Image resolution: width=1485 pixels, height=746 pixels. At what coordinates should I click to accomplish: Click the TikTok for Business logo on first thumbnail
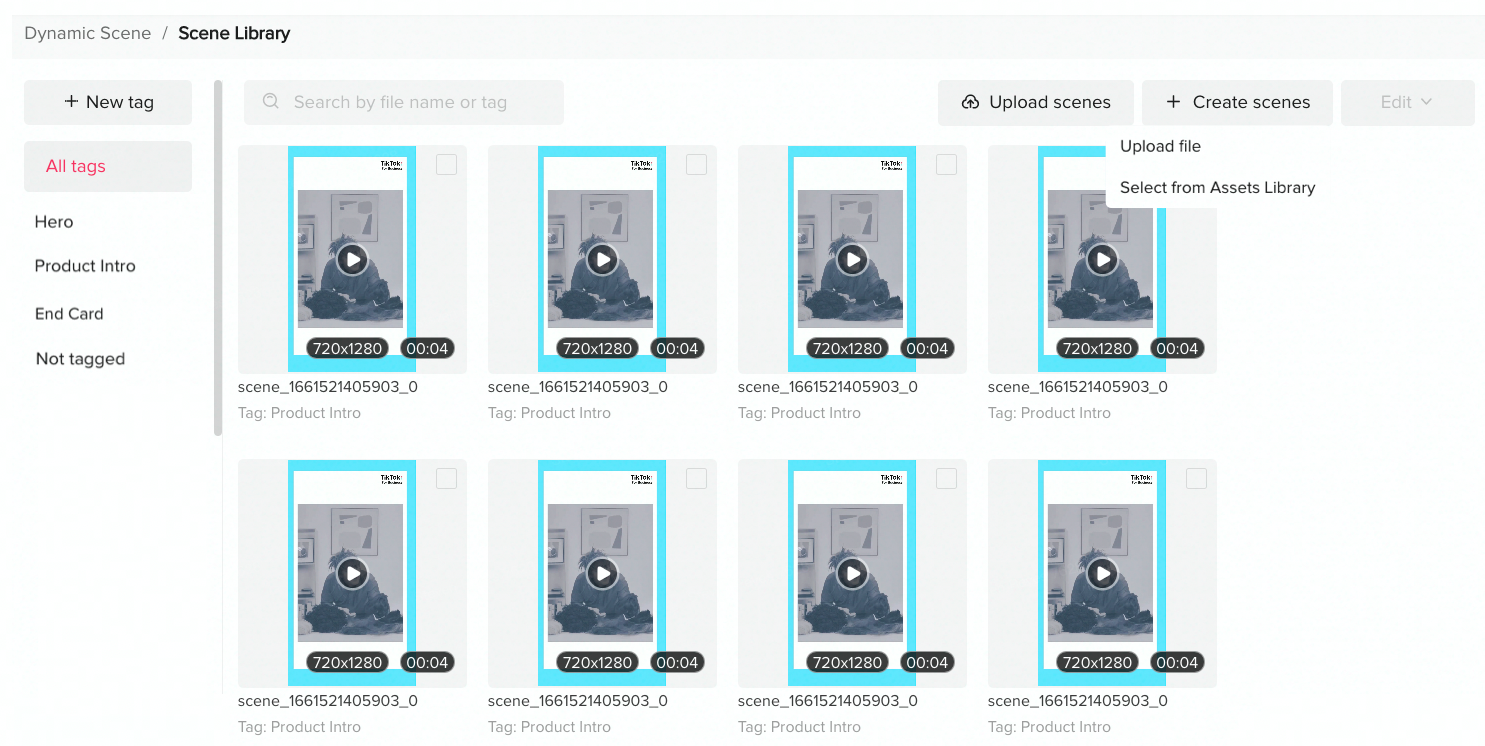(x=390, y=165)
